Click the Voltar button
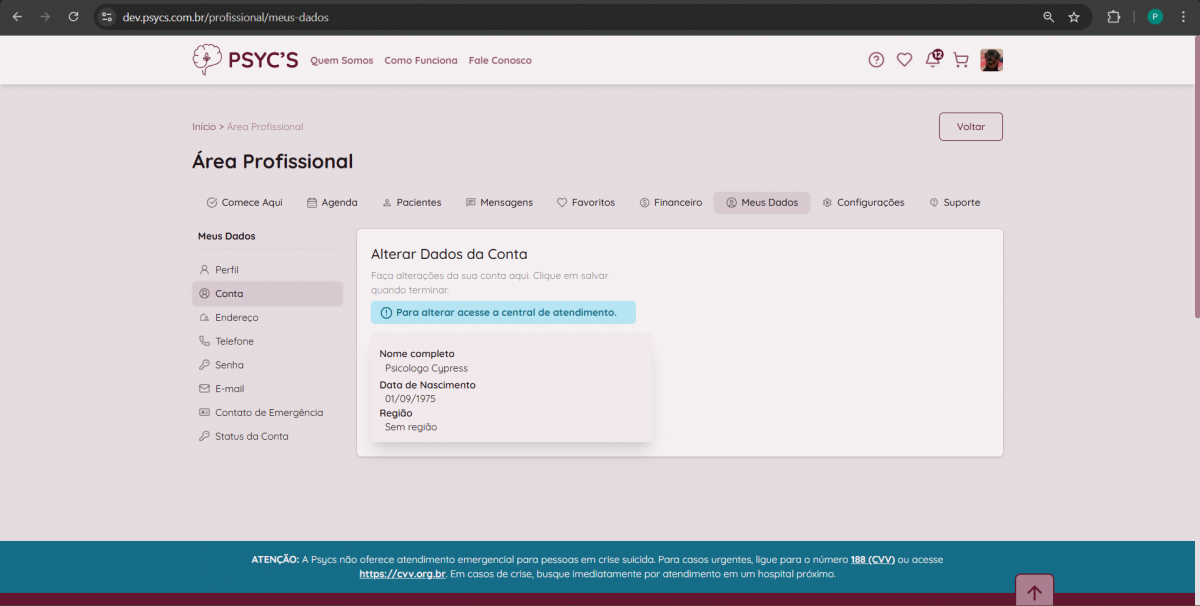Screen dimensions: 1200x606 click(970, 127)
